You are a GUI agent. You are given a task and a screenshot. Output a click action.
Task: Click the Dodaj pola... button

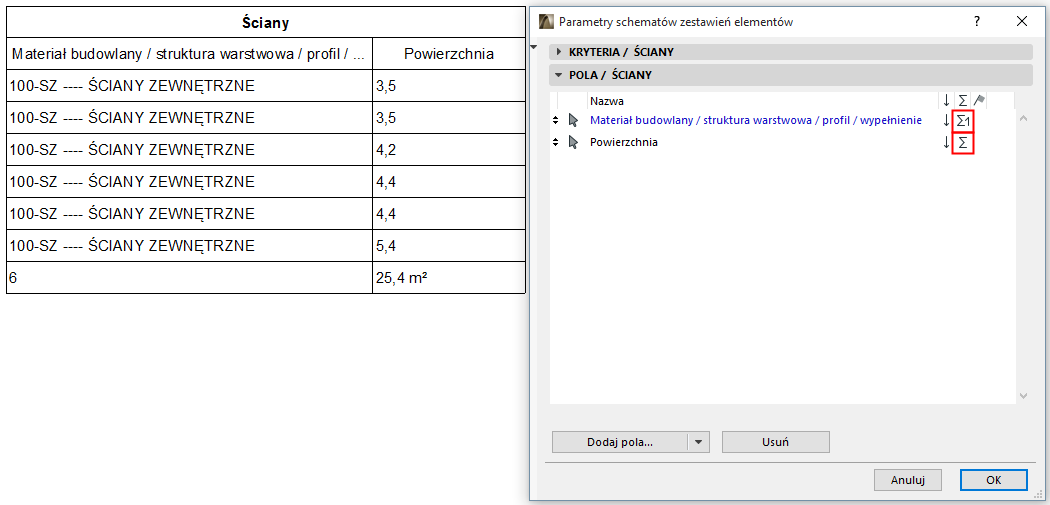tap(620, 442)
